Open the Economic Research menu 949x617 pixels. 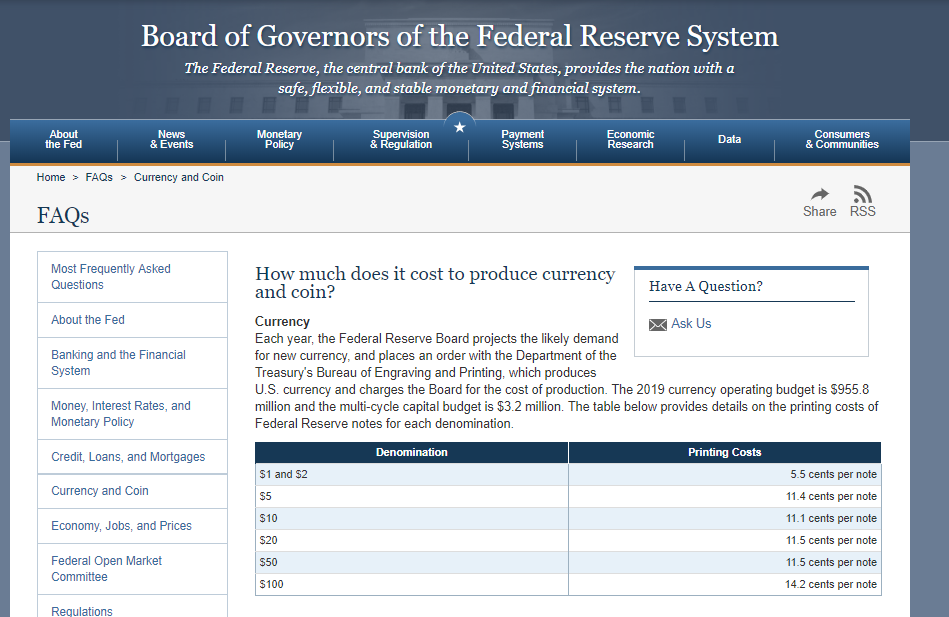630,139
